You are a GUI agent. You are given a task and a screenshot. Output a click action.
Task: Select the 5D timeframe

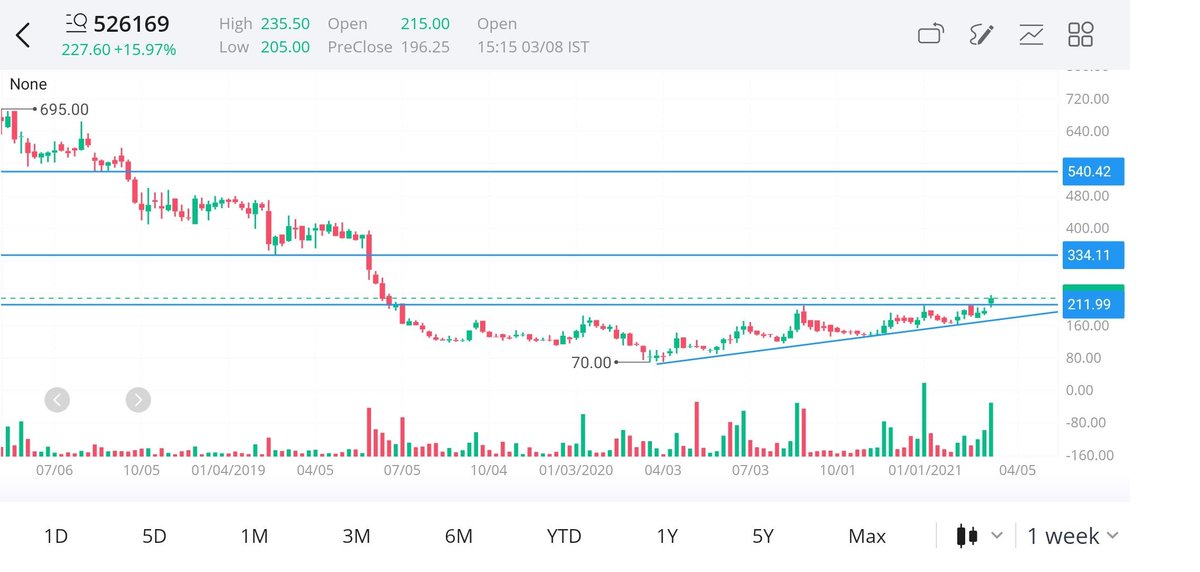(x=154, y=536)
